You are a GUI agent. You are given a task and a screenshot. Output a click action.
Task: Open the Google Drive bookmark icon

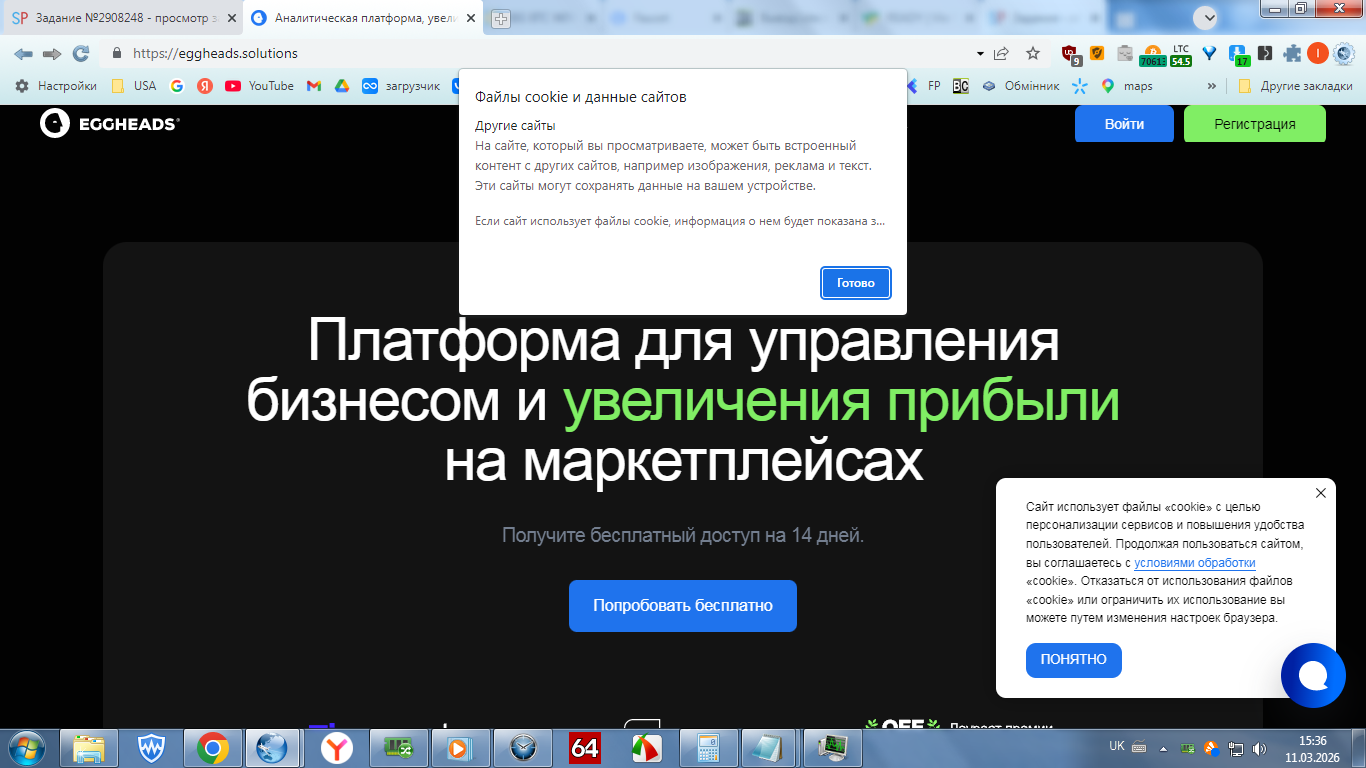tap(342, 86)
